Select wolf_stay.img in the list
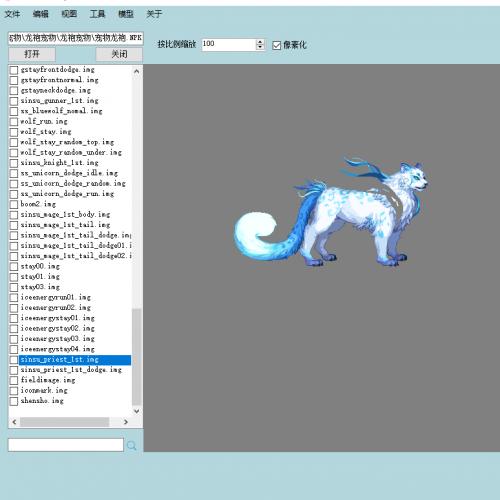The image size is (500, 500). click(46, 132)
